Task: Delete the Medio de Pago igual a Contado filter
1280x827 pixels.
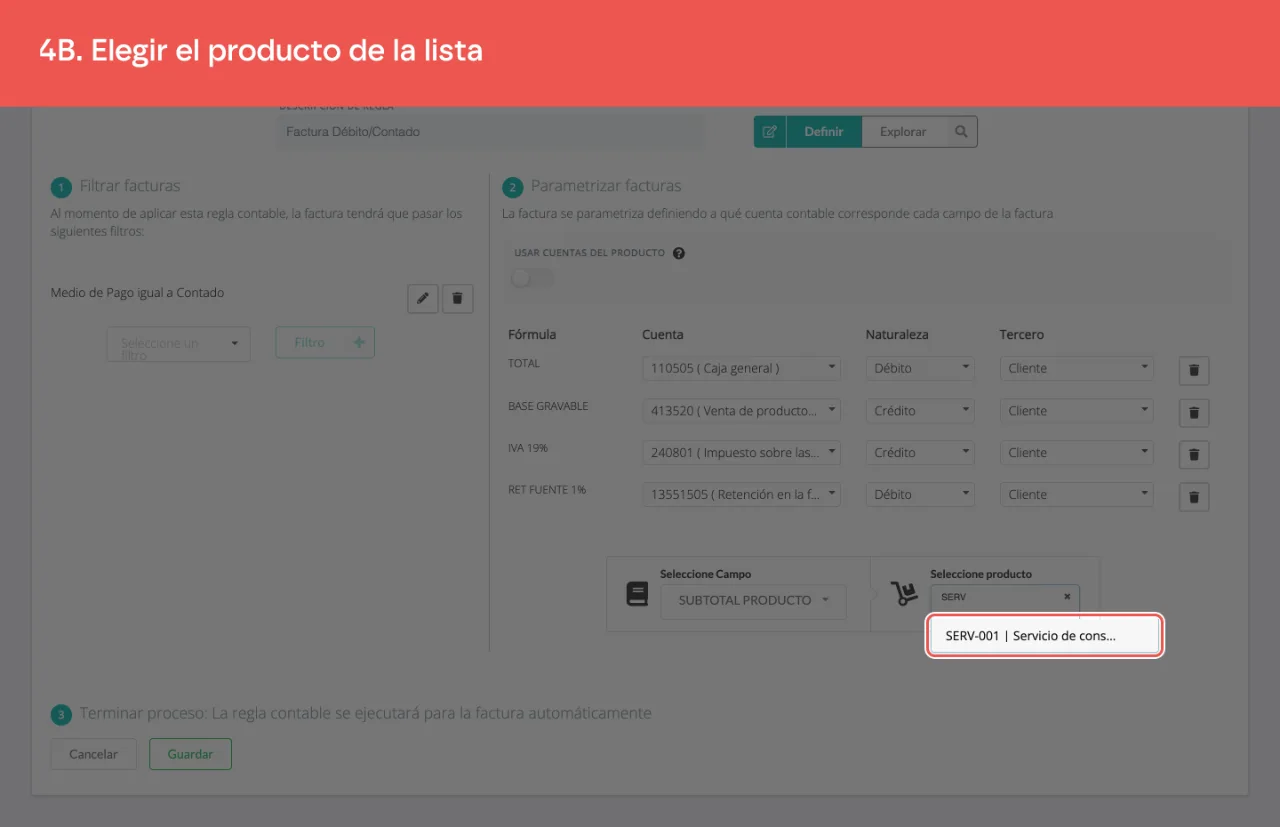Action: (x=458, y=298)
